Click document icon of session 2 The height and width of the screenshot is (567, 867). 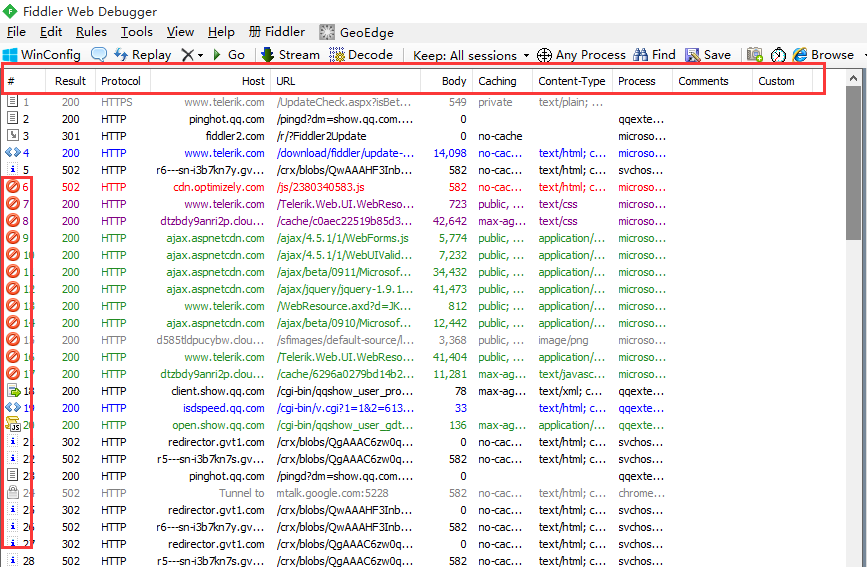(12, 118)
